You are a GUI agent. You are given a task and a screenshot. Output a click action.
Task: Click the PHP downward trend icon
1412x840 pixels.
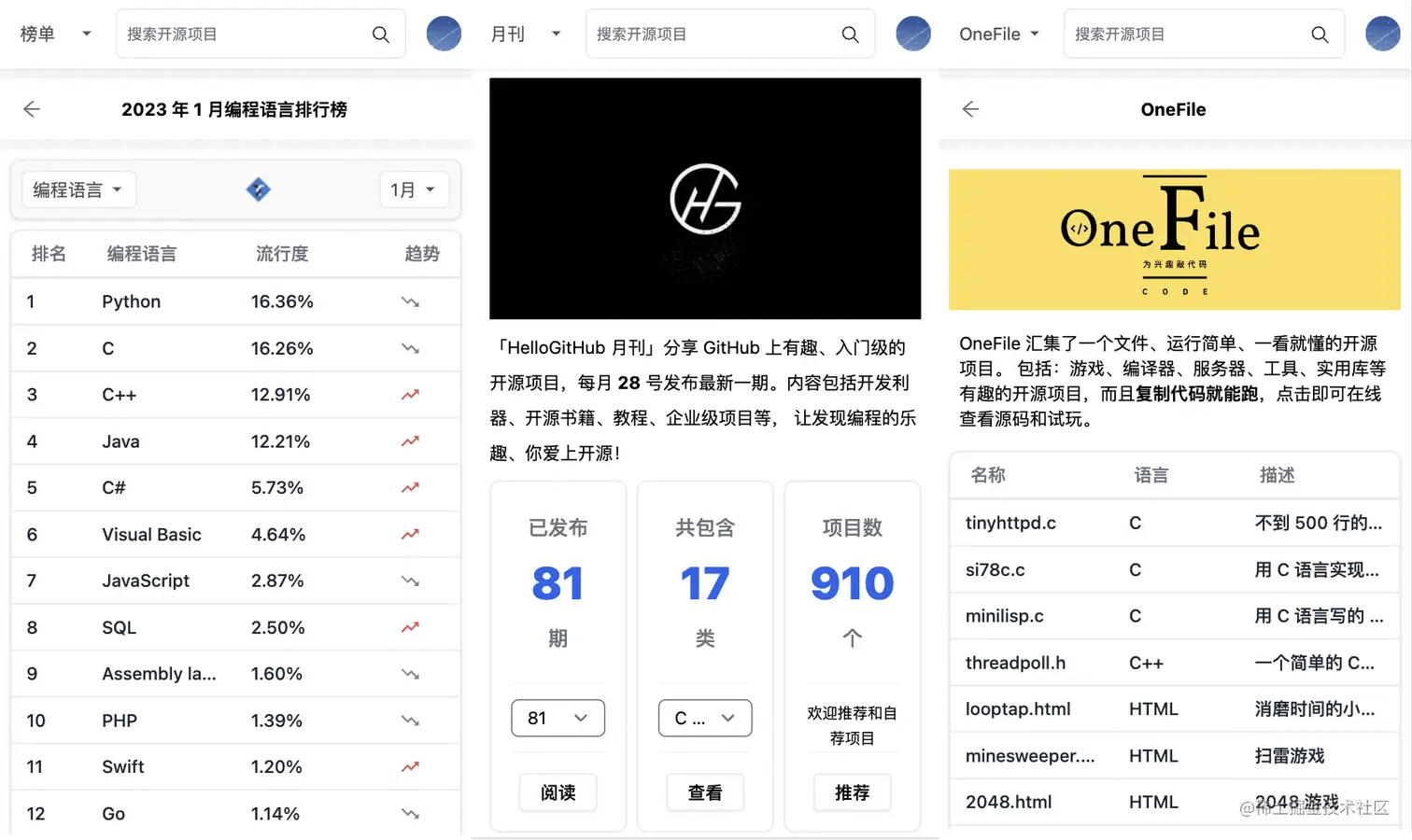(x=410, y=721)
